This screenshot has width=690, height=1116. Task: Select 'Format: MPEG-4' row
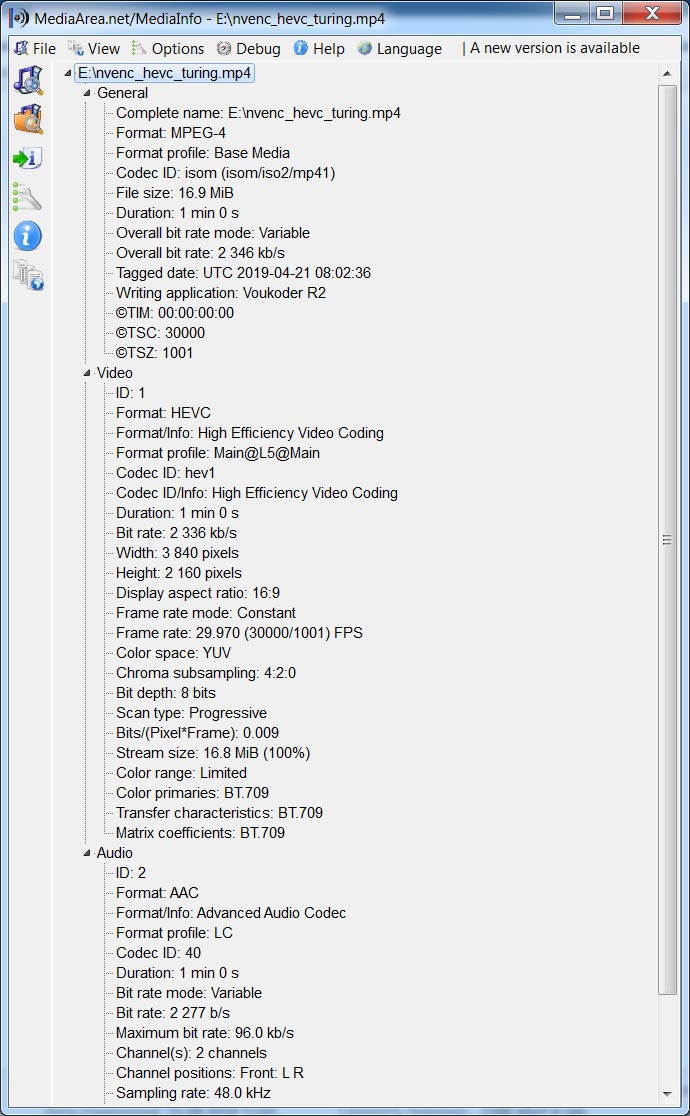click(x=171, y=133)
